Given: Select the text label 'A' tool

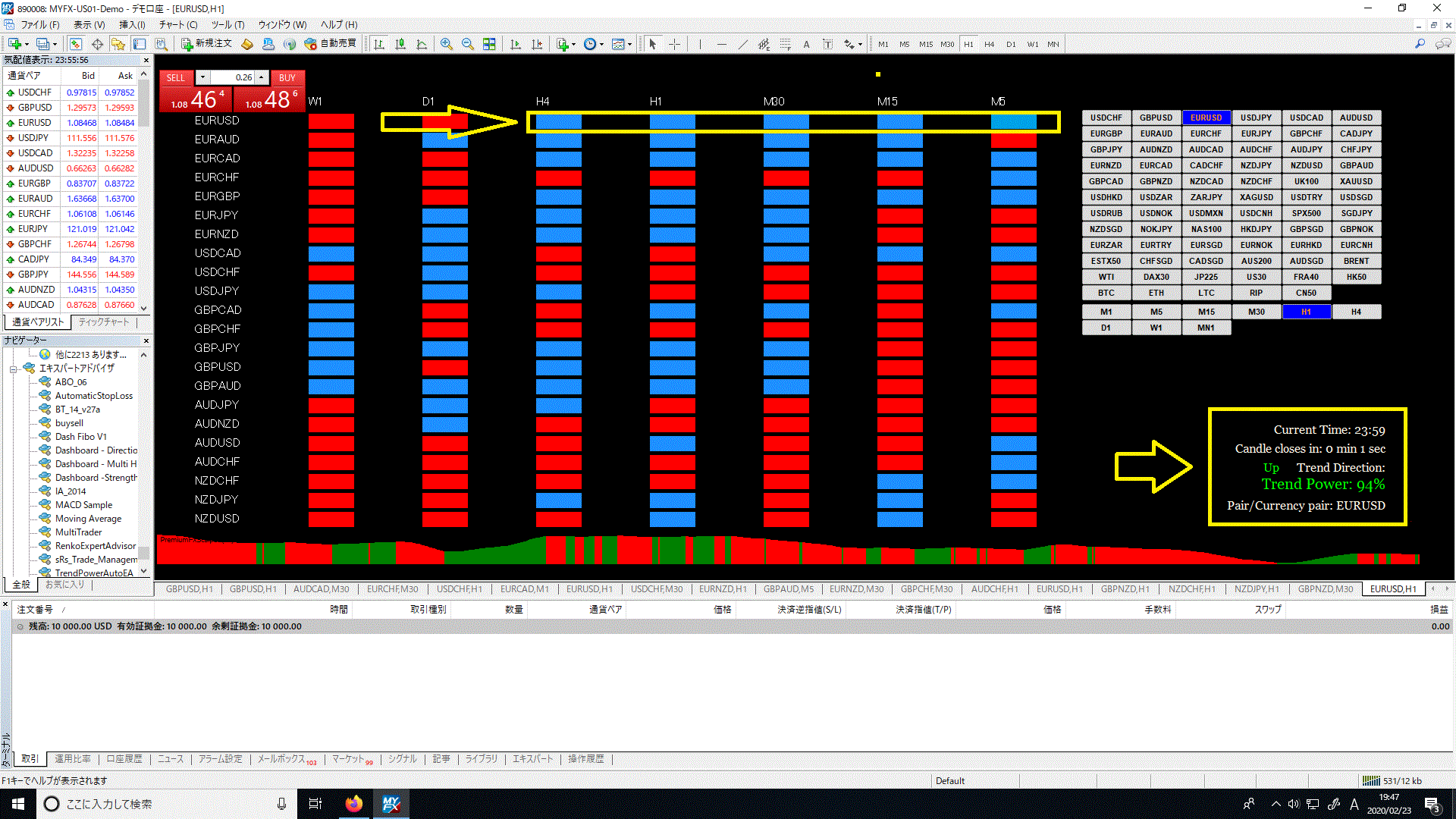Looking at the screenshot, I should [x=806, y=44].
